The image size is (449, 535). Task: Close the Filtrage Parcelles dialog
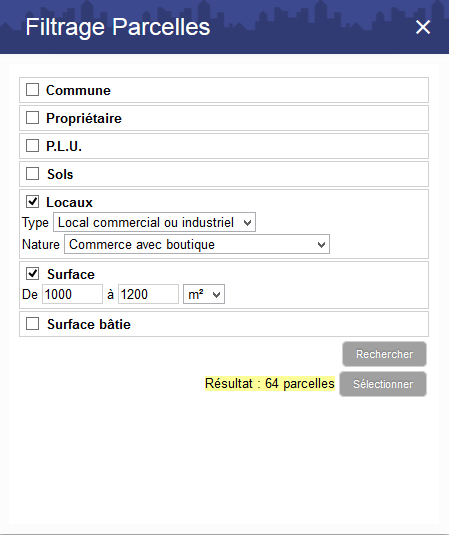423,27
